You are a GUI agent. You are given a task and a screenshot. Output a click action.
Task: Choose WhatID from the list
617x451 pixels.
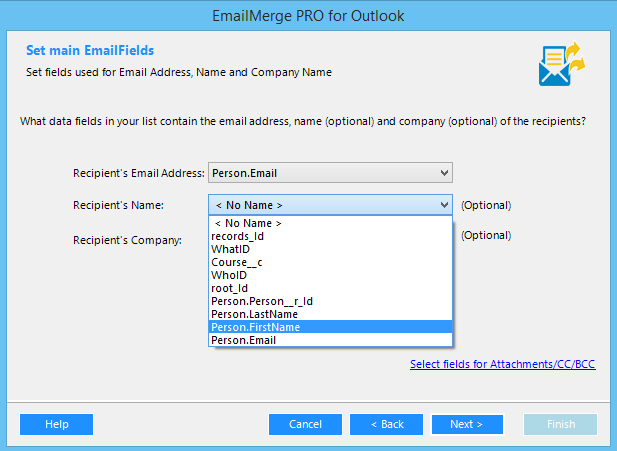(330, 249)
